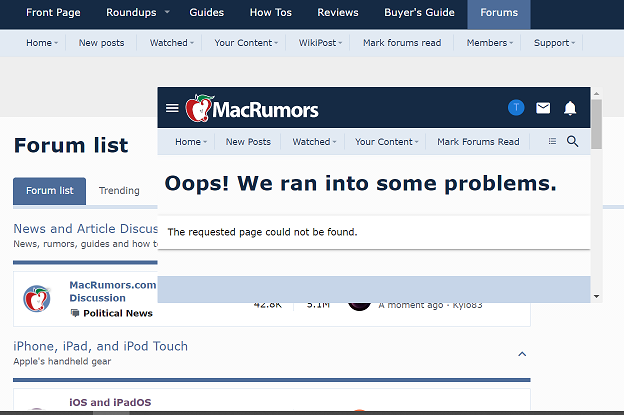Open the Political News subforum link
The height and width of the screenshot is (415, 624).
(118, 313)
